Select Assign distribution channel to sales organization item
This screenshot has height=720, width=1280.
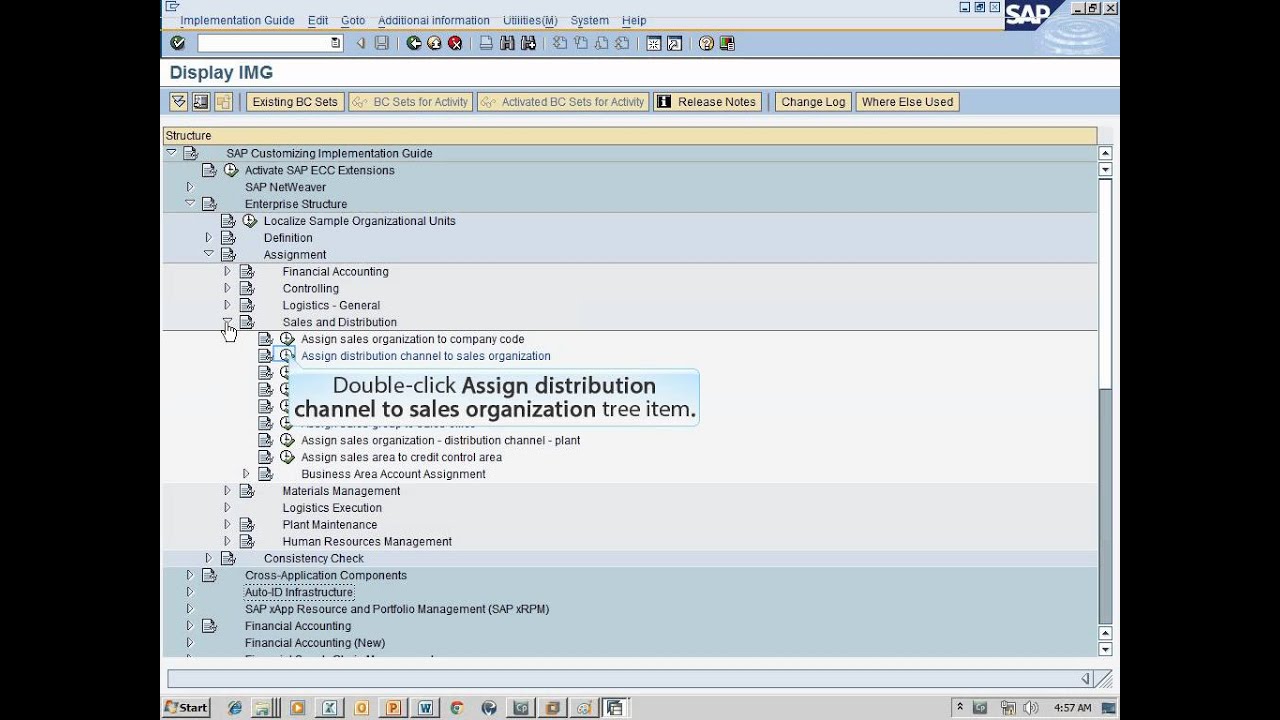[426, 356]
